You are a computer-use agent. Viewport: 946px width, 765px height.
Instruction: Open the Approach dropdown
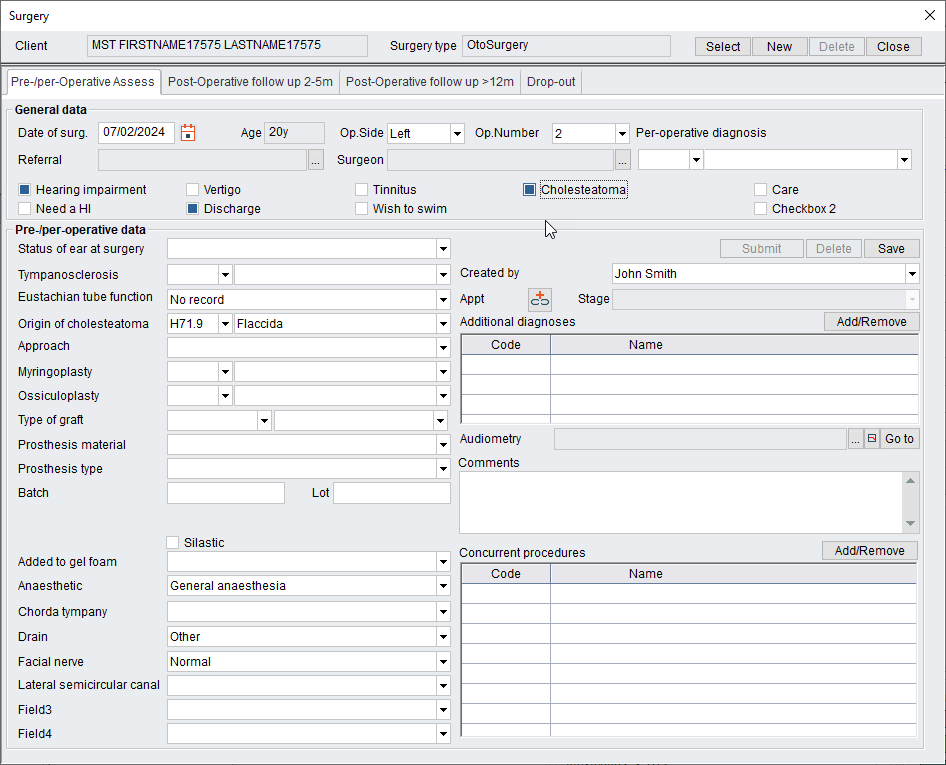(443, 348)
